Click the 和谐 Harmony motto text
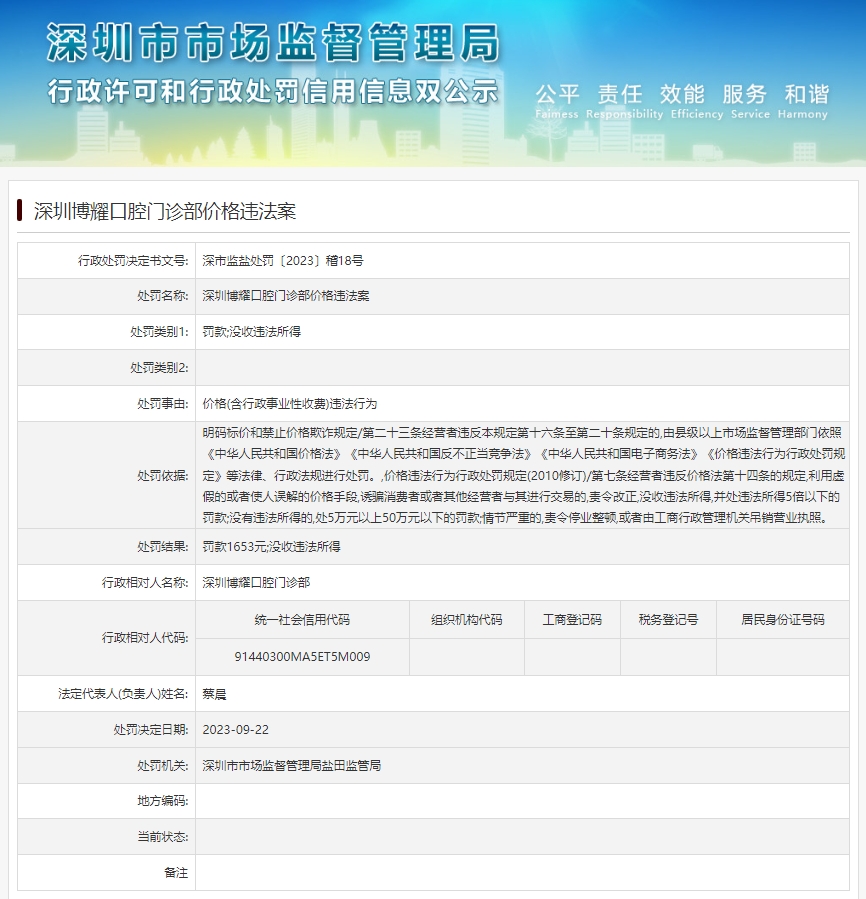 click(803, 101)
